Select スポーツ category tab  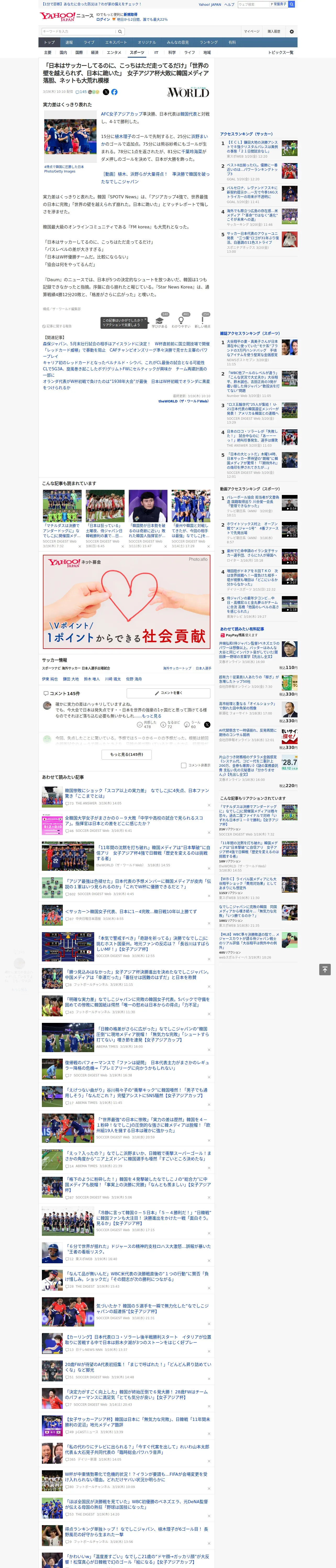137,52
